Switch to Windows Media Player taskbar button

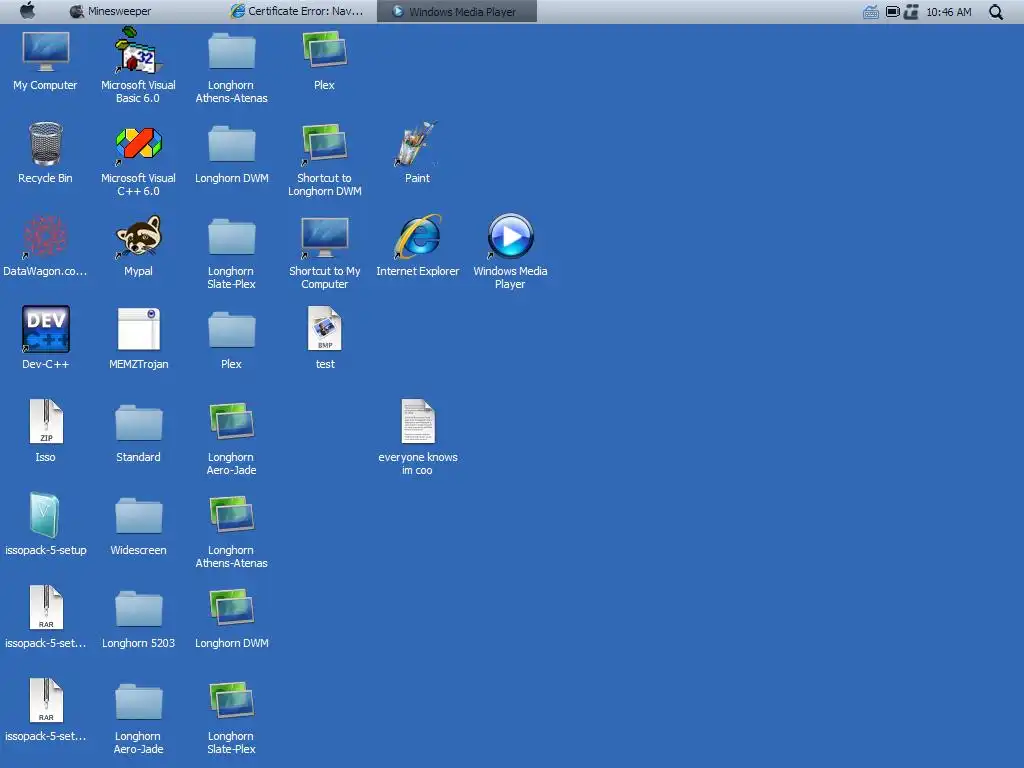456,11
